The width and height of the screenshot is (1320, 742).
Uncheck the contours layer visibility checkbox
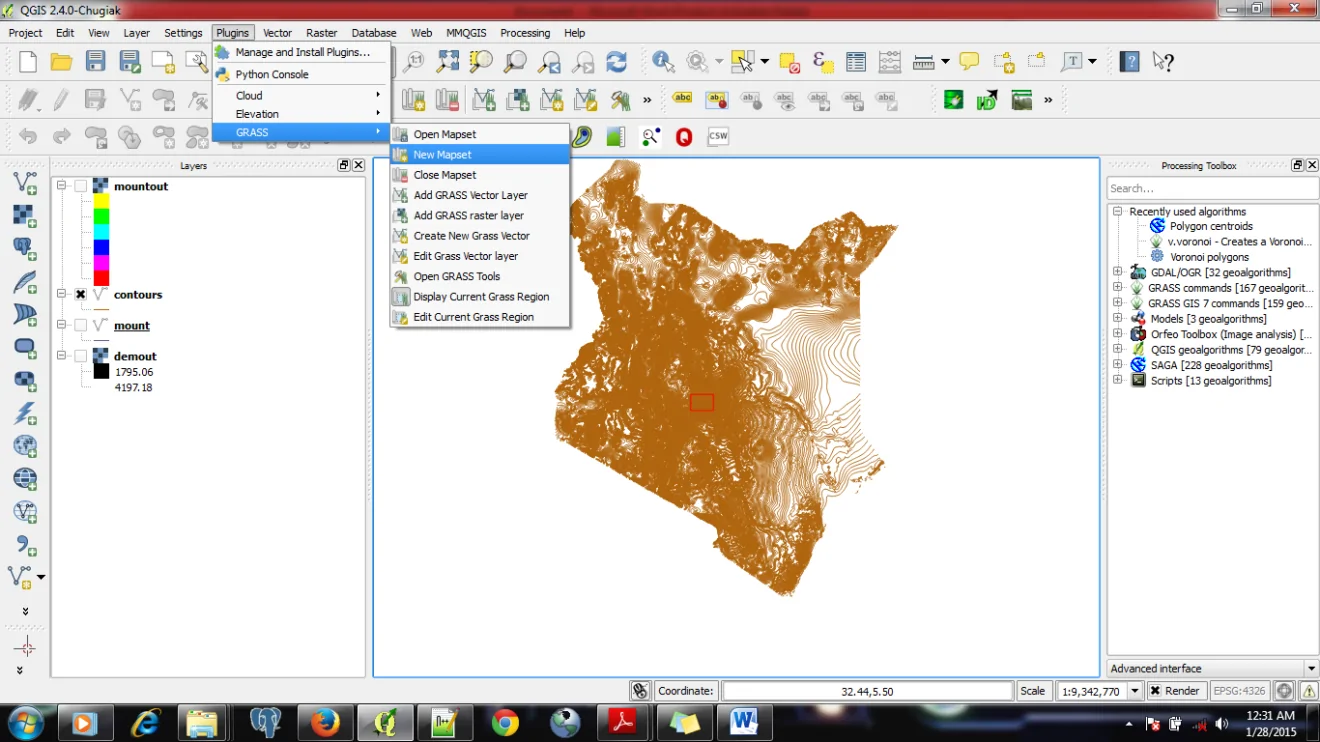point(80,294)
